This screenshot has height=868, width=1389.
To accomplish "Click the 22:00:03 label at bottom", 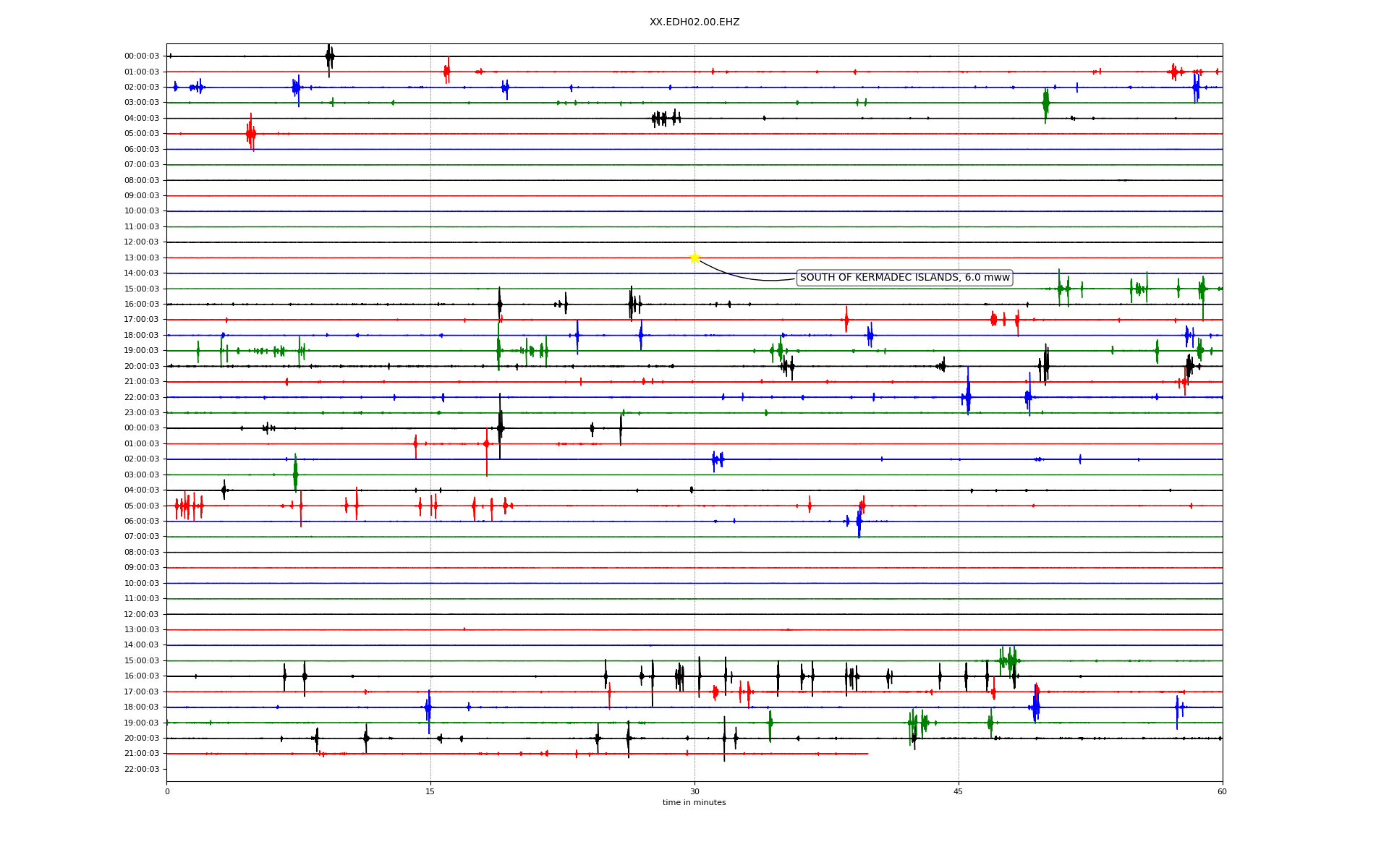I will (141, 769).
